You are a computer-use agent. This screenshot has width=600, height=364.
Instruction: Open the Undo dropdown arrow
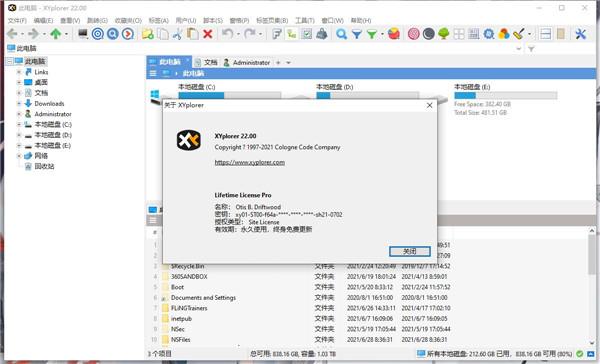[238, 34]
